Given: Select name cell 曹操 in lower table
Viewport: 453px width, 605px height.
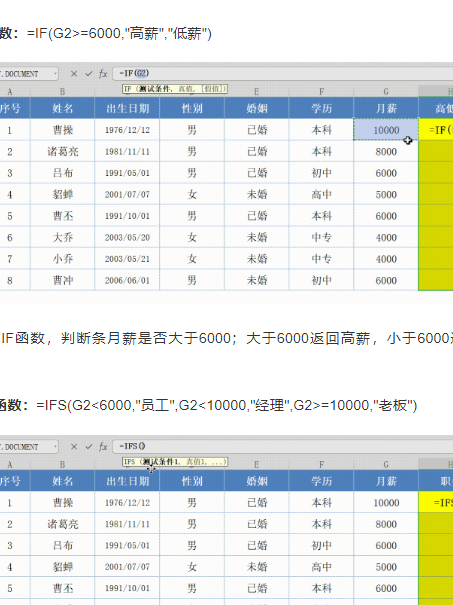Looking at the screenshot, I should [x=63, y=502].
